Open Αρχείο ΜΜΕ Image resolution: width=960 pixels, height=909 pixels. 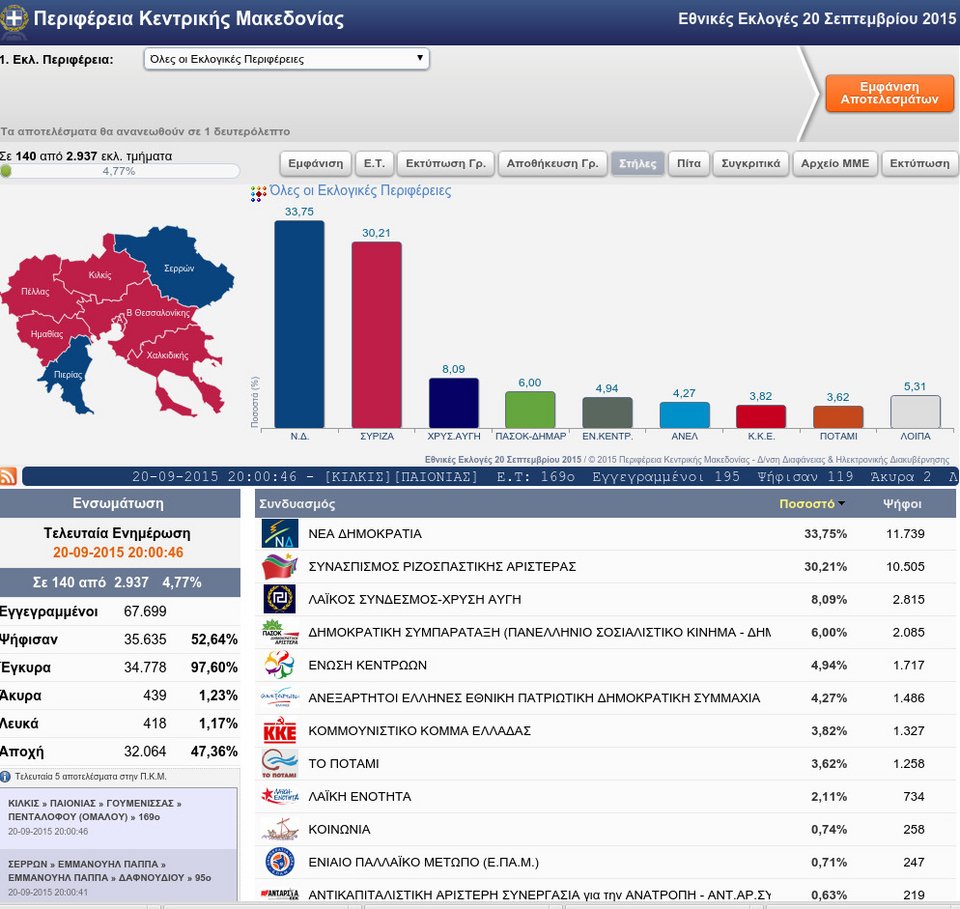click(x=835, y=163)
